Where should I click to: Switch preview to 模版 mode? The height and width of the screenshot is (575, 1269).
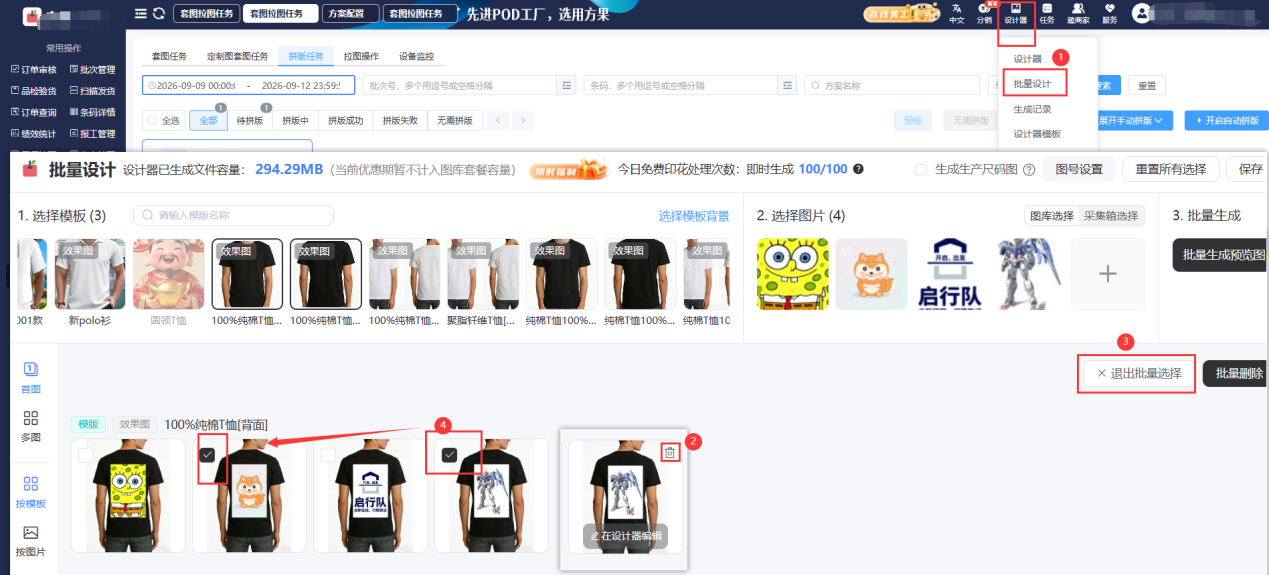[90, 424]
